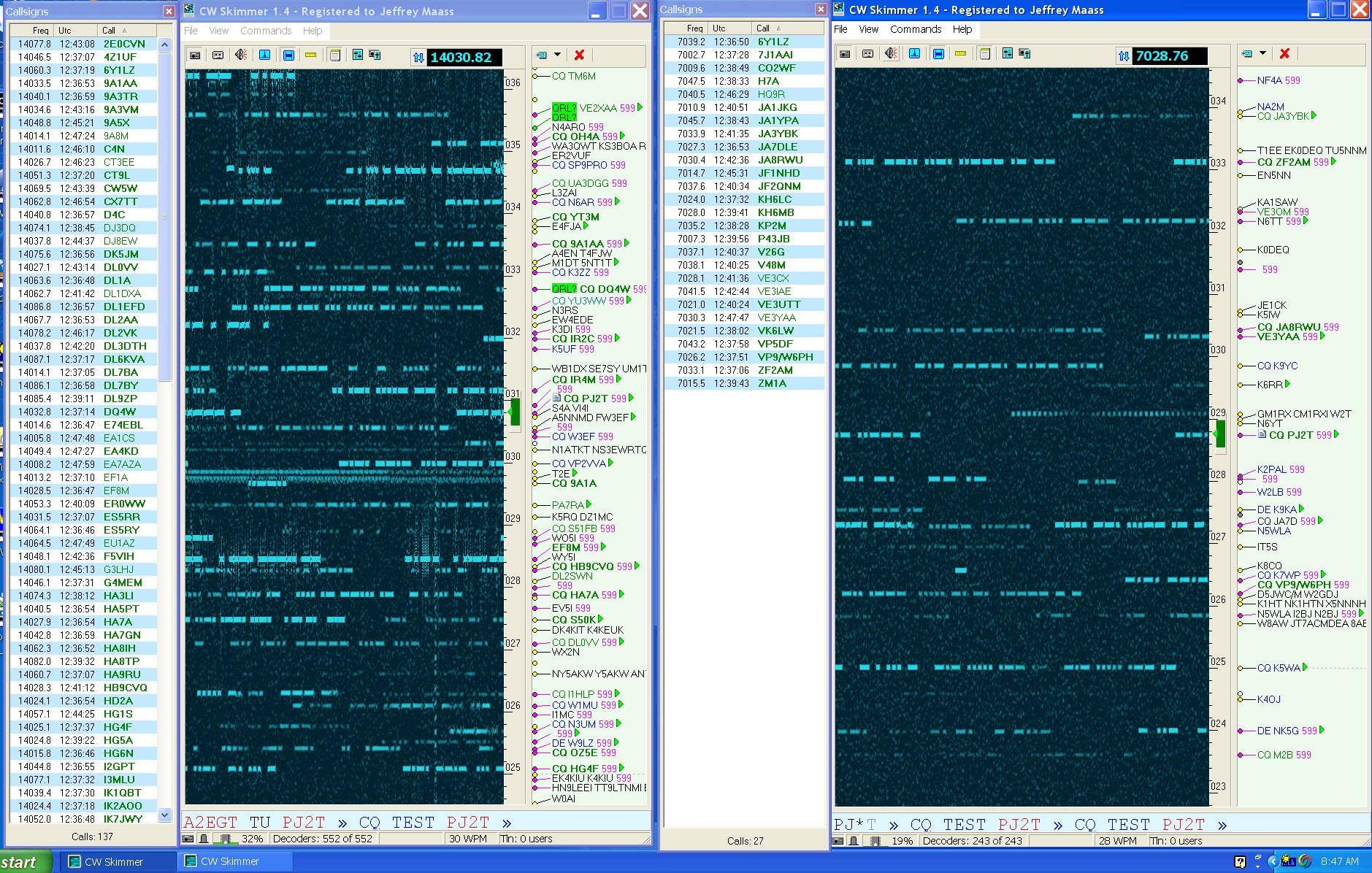Open the telnet log notepad icon

pyautogui.click(x=334, y=55)
